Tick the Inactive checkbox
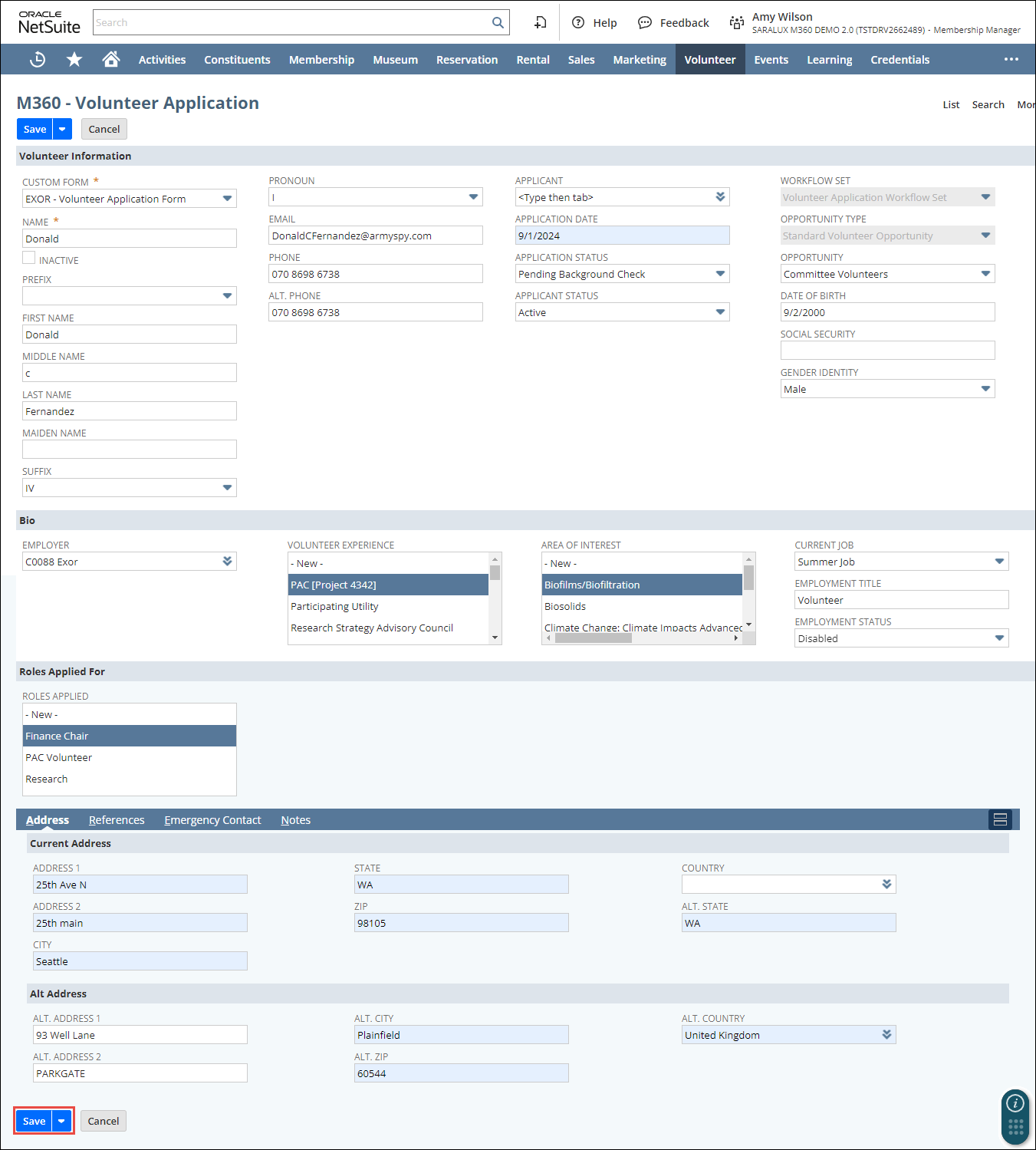Viewport: 1036px width, 1150px height. pos(29,259)
